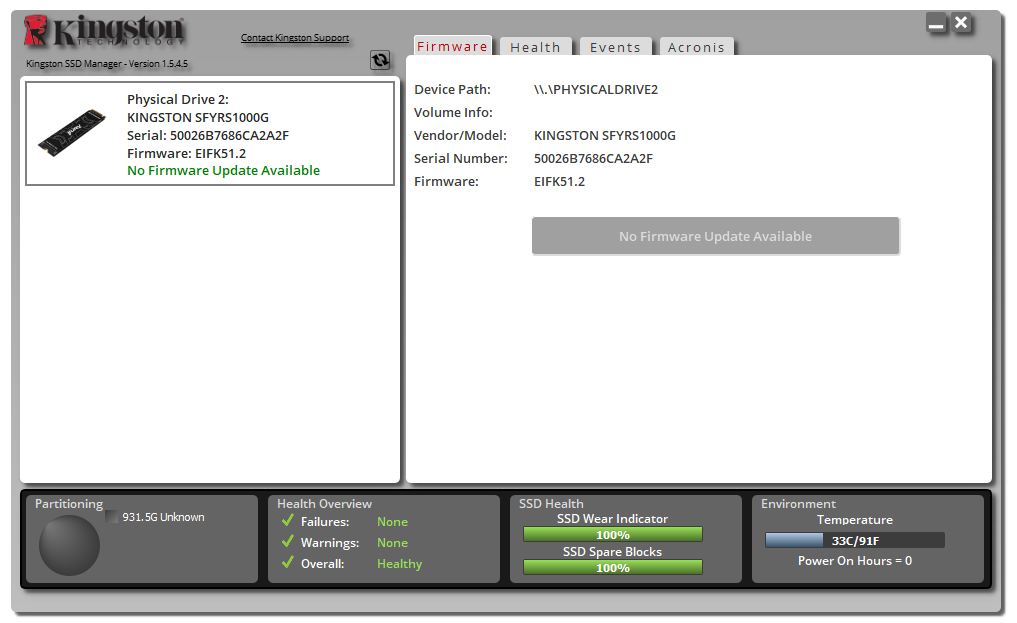Click the SSD Spare Blocks label

click(612, 552)
